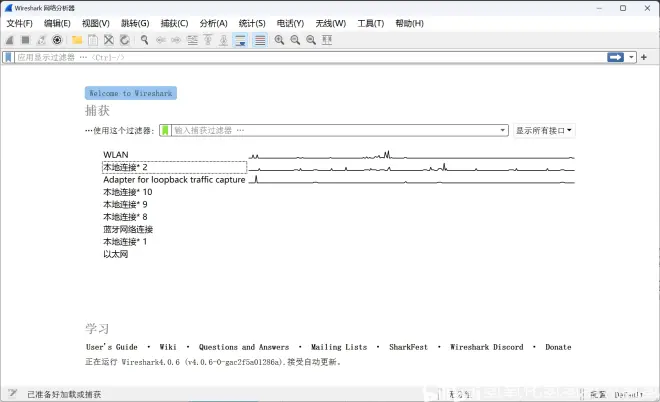Open a capture file with folder icon
Viewport: 660px width, 402px height.
pyautogui.click(x=77, y=40)
